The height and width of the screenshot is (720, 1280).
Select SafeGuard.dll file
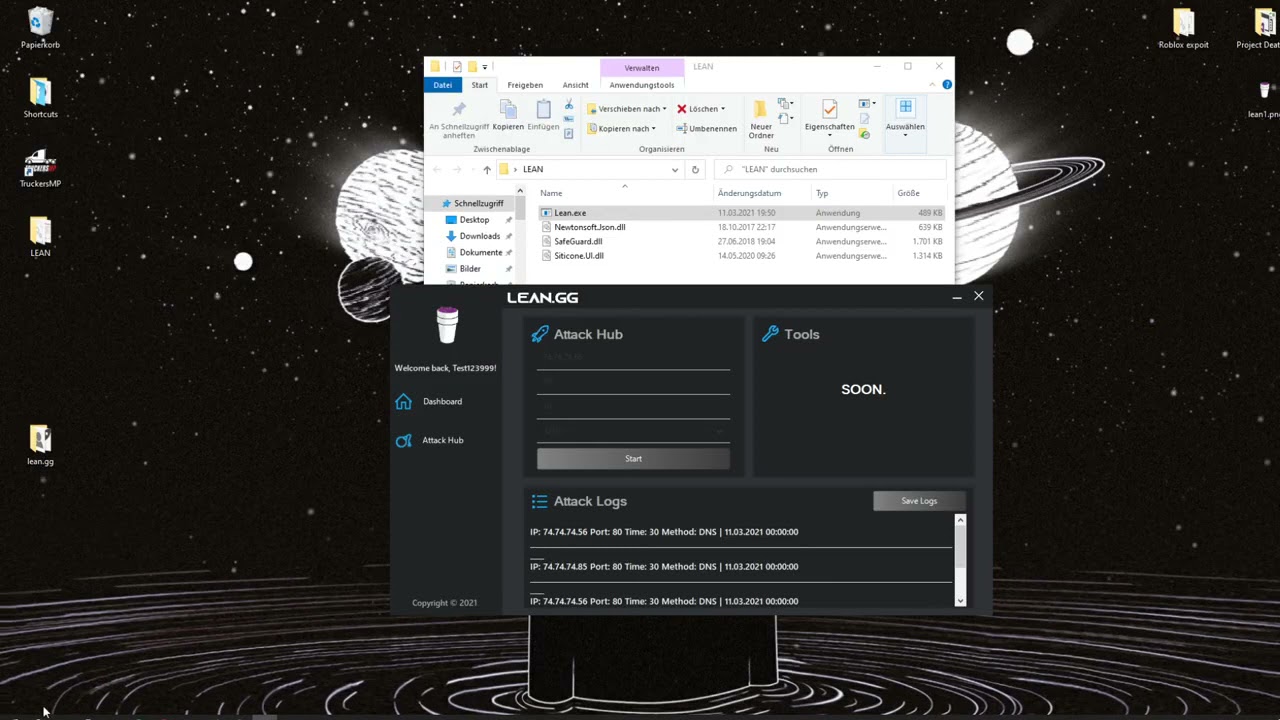coord(578,241)
